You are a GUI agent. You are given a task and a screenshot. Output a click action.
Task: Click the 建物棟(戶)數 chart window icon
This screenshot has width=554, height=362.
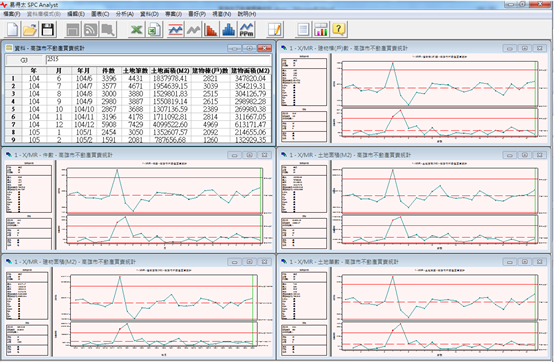pos(284,48)
